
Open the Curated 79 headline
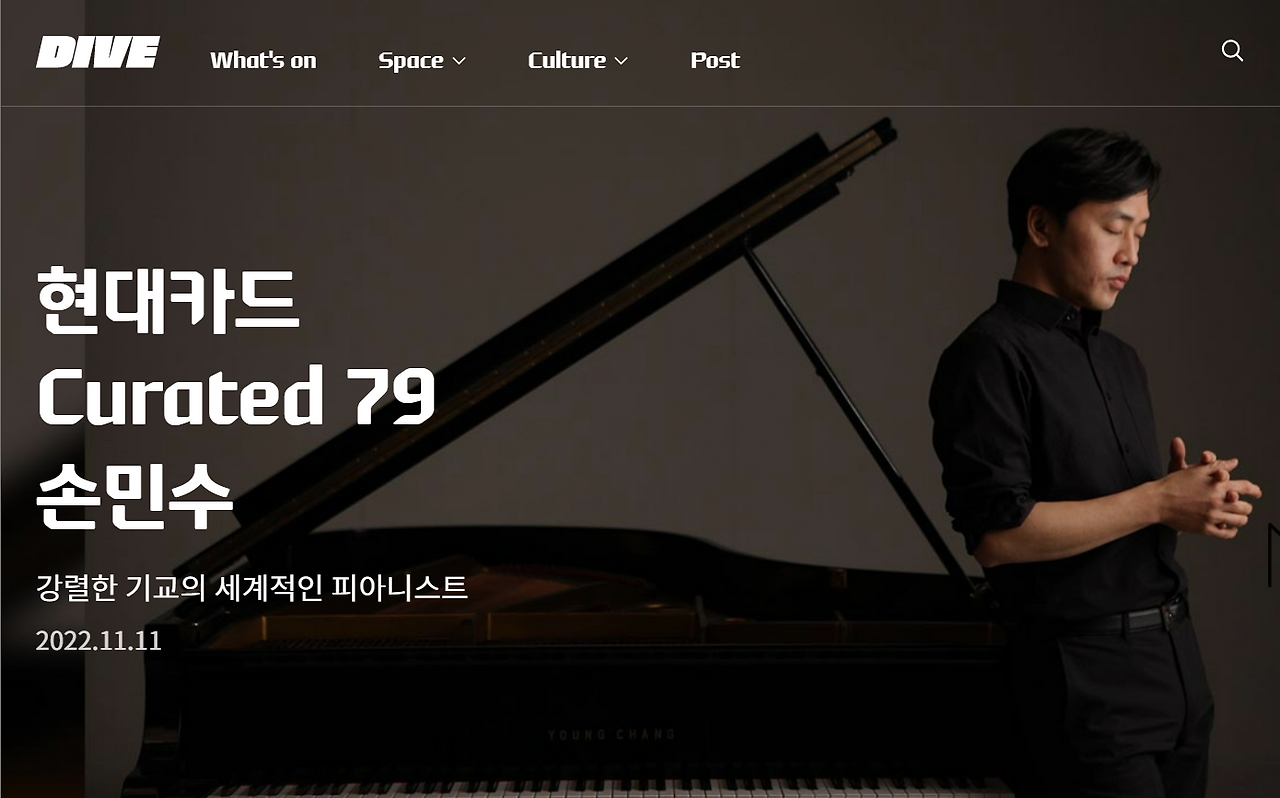[x=236, y=397]
